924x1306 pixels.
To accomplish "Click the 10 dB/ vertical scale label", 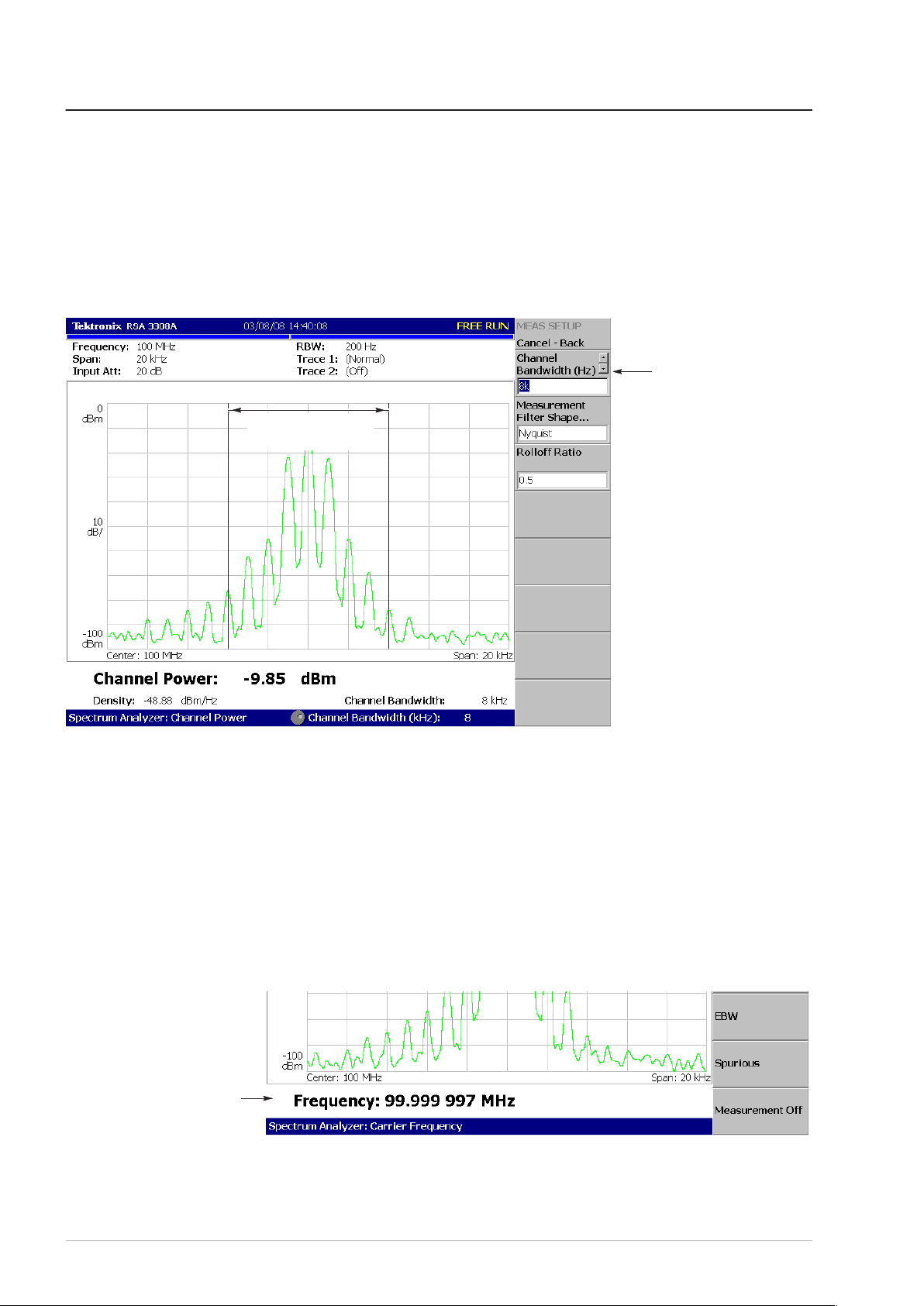I will [94, 527].
